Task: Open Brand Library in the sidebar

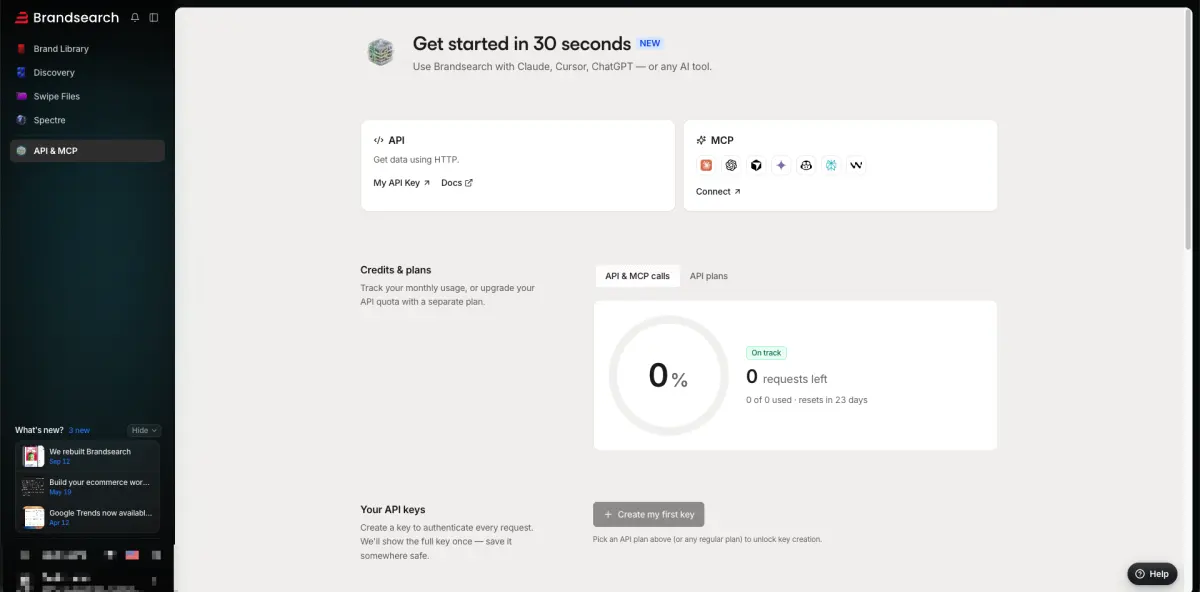Action: point(87,48)
